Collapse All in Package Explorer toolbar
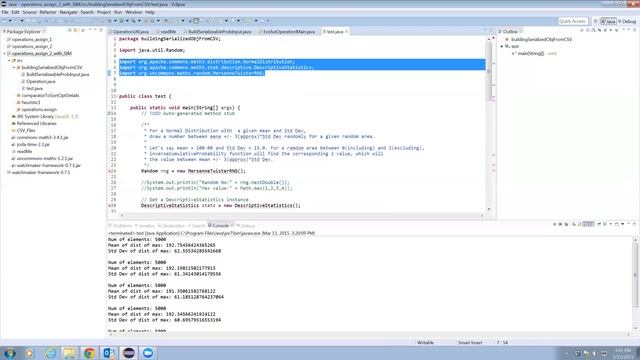This screenshot has width=640, height=360. pyautogui.click(x=69, y=31)
